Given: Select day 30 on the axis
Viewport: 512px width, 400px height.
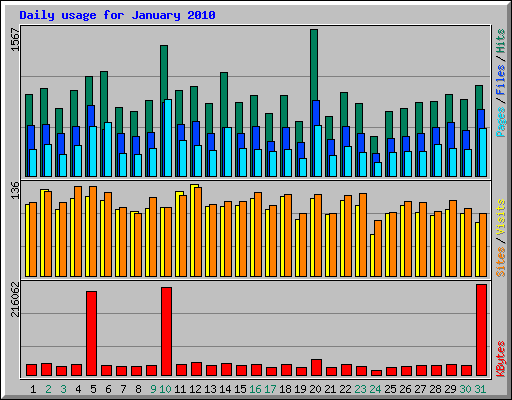Looking at the screenshot, I should click(x=465, y=389).
